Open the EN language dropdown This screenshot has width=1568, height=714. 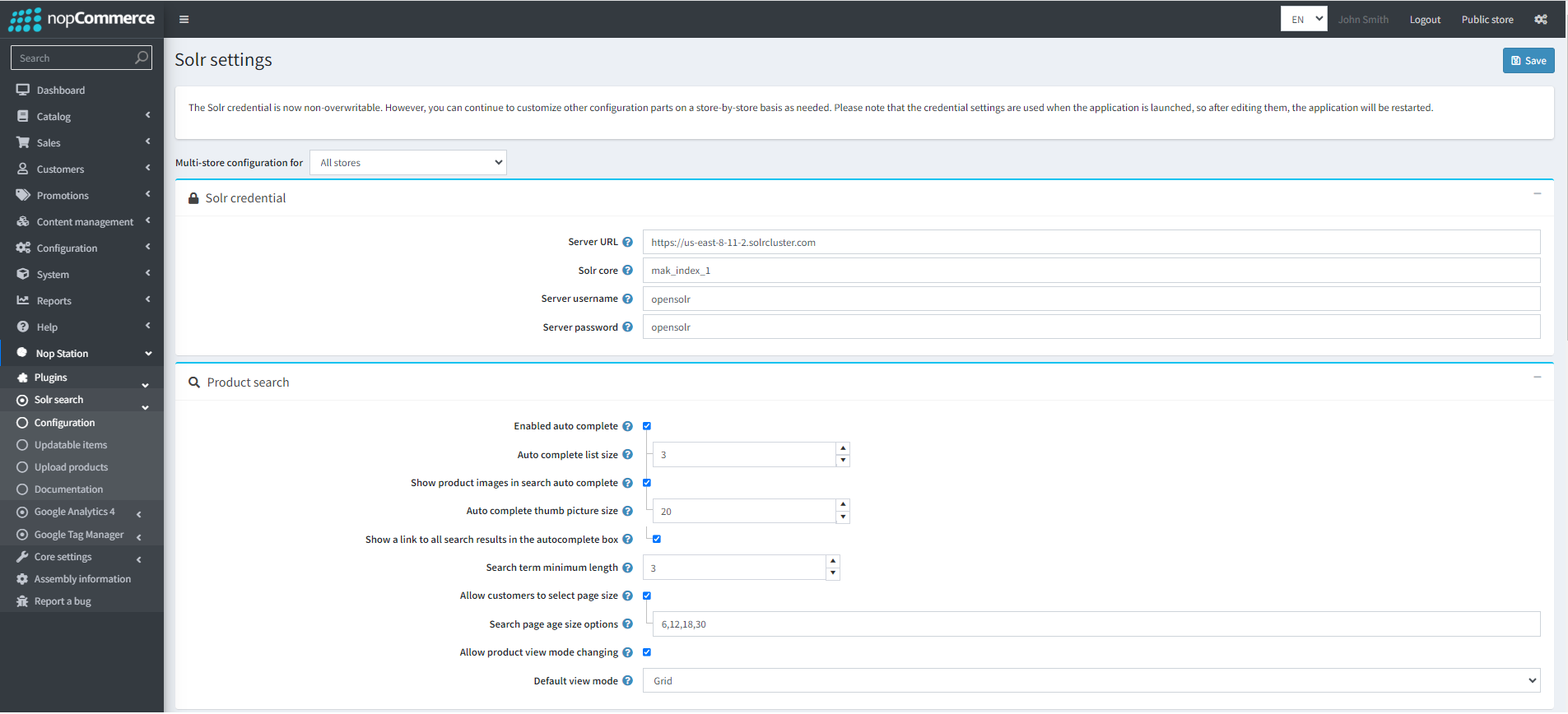[1304, 19]
